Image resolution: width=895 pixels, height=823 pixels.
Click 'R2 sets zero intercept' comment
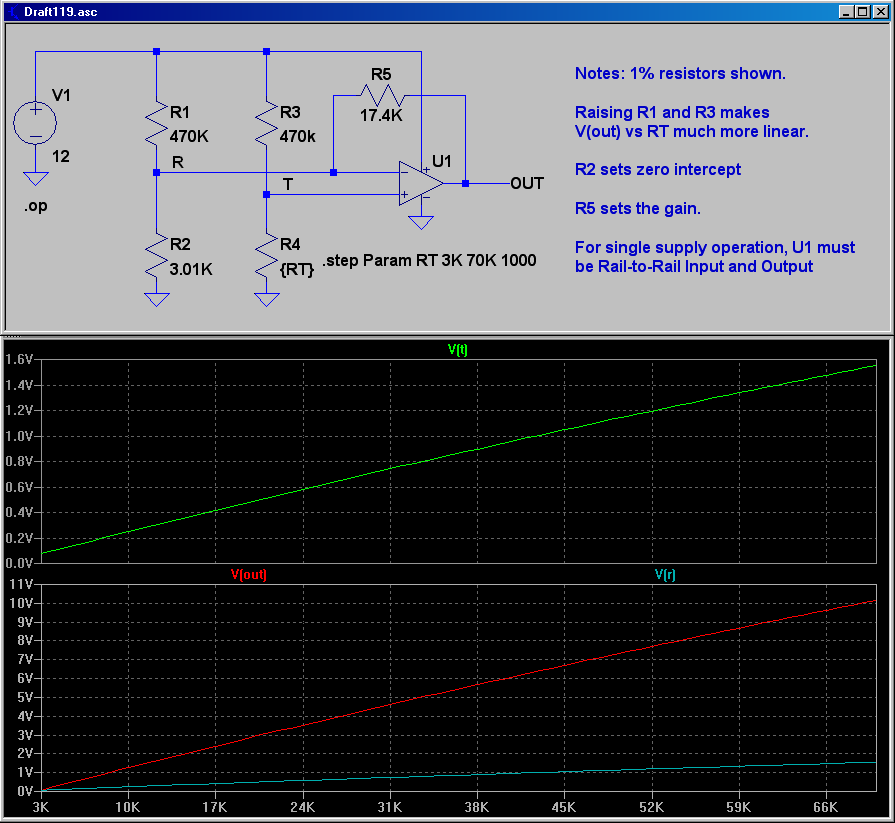click(658, 170)
